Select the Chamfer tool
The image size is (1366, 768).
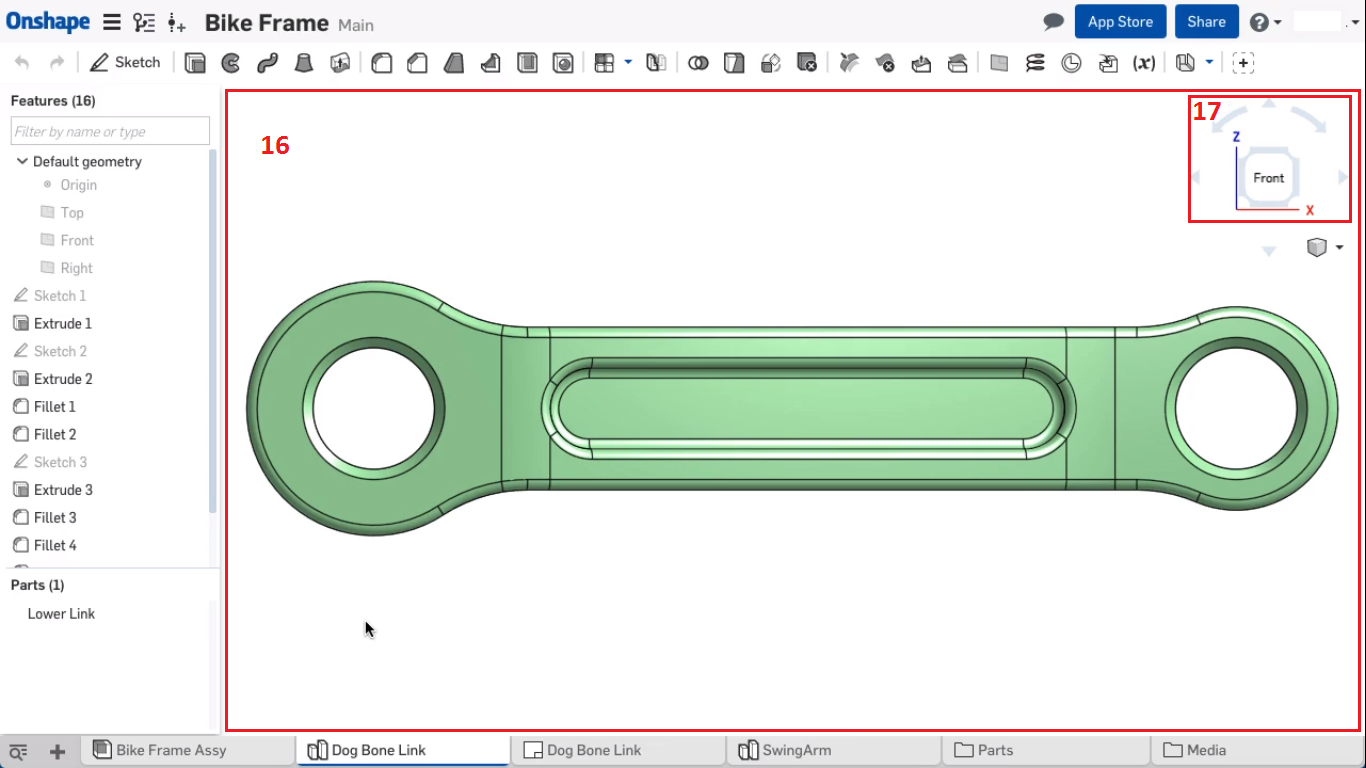point(417,63)
